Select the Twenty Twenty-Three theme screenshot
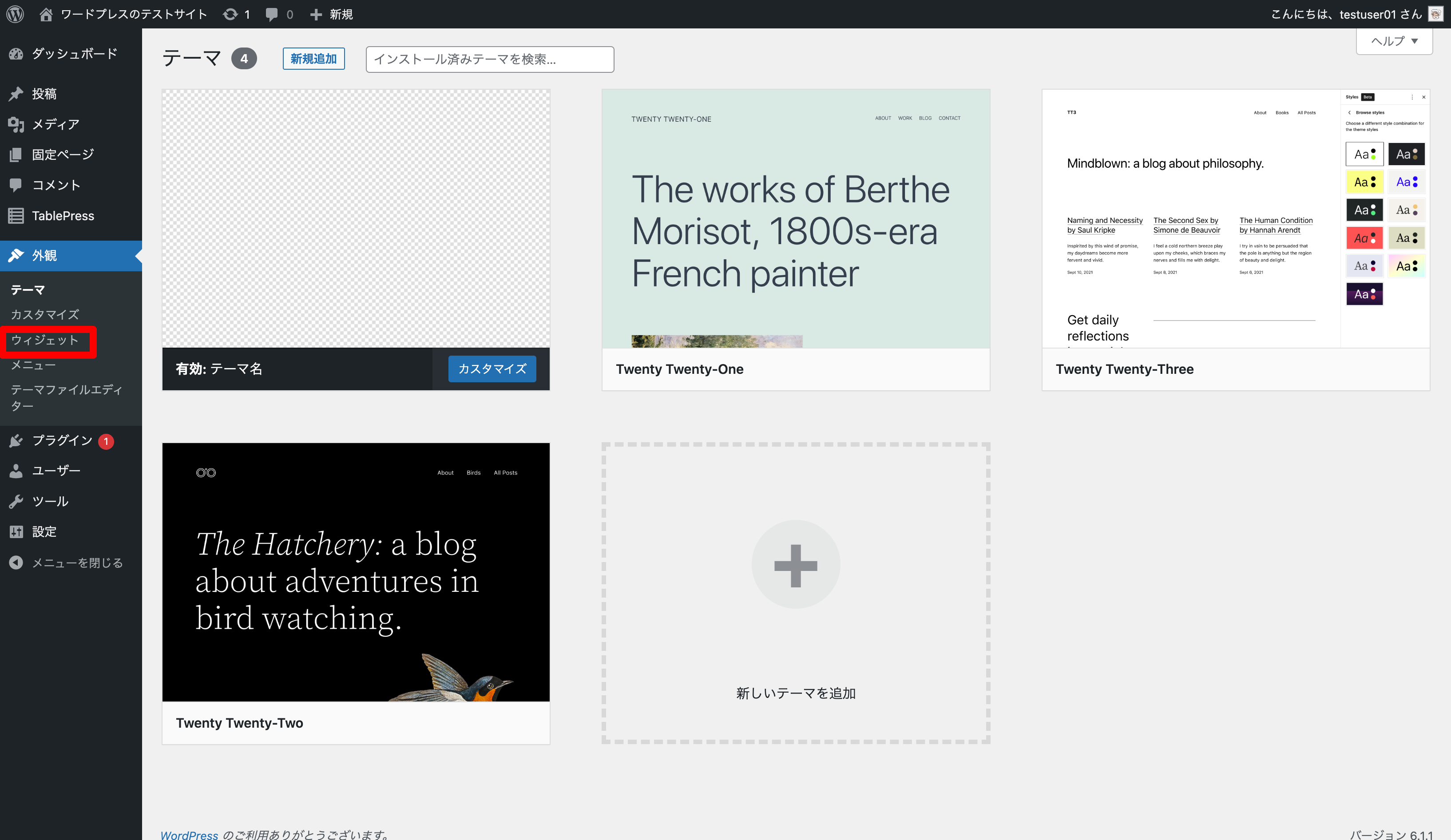This screenshot has height=840, width=1451. (x=1236, y=218)
